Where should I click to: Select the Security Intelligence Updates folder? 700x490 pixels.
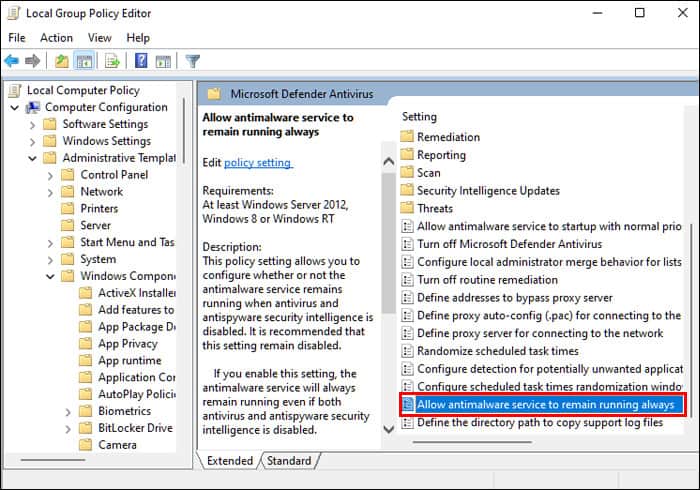pyautogui.click(x=487, y=190)
